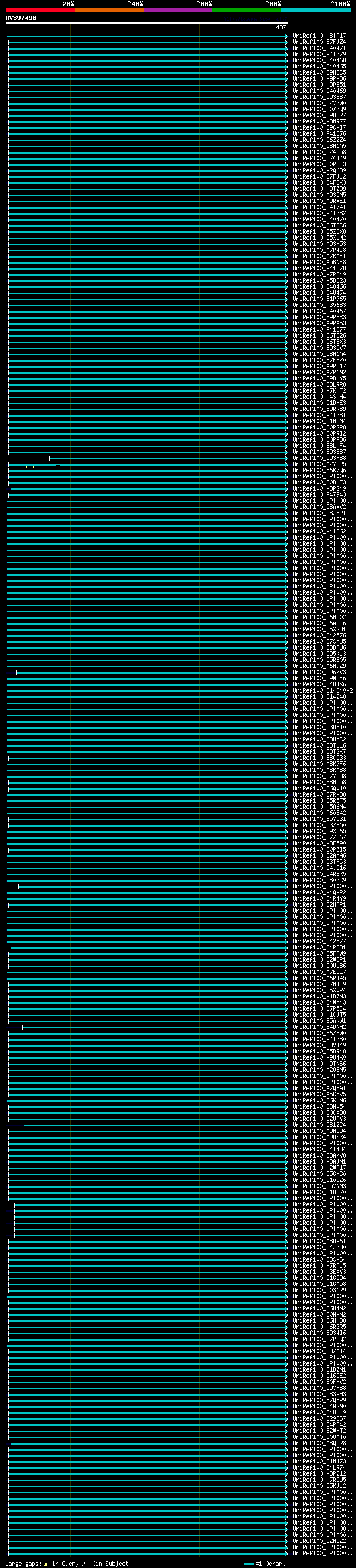The image size is (356, 1568).
Task: Click hit label UniRef100_B9S5V7
Action: pyautogui.click(x=319, y=348)
